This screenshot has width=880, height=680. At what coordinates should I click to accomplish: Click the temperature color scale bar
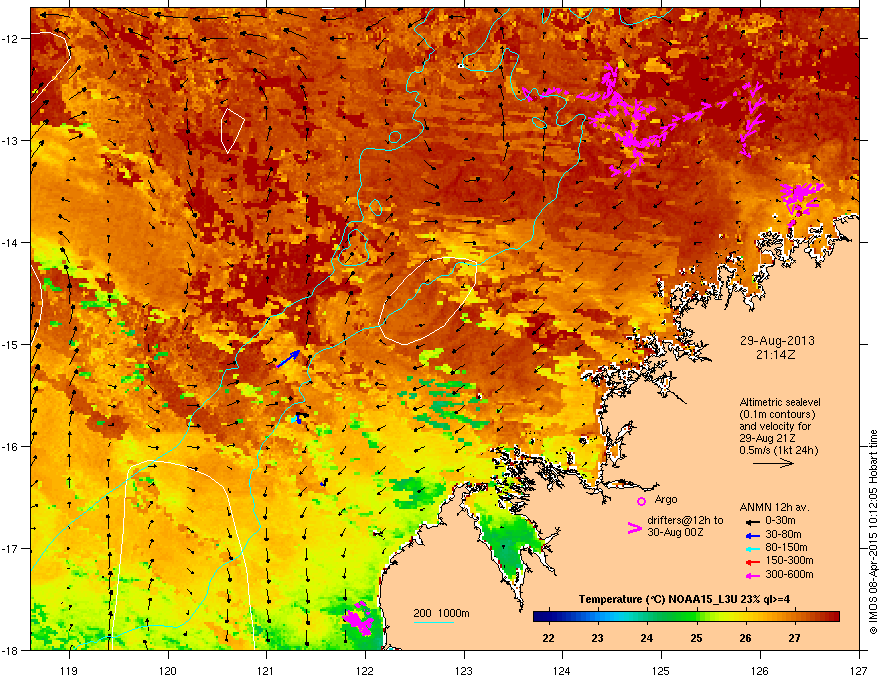(x=686, y=617)
